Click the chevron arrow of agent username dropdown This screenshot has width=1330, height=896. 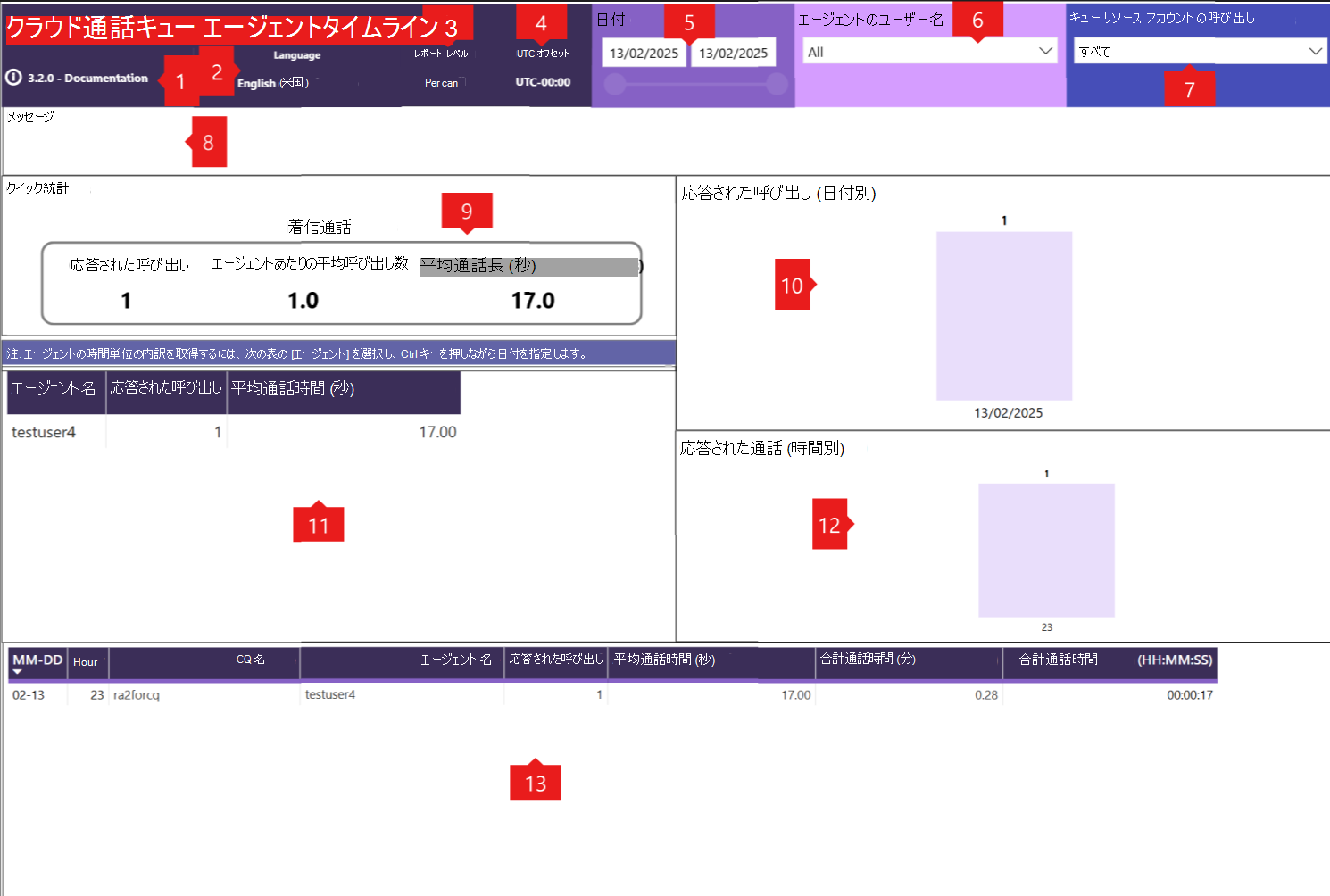tap(1045, 51)
